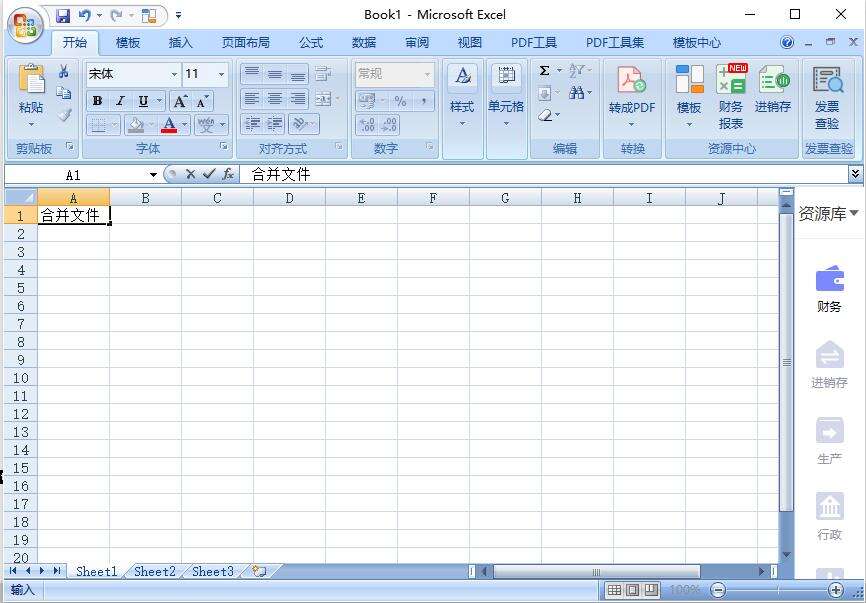The height and width of the screenshot is (603, 866).
Task: Click the 模板 templates button in 资源中心
Action: [689, 97]
